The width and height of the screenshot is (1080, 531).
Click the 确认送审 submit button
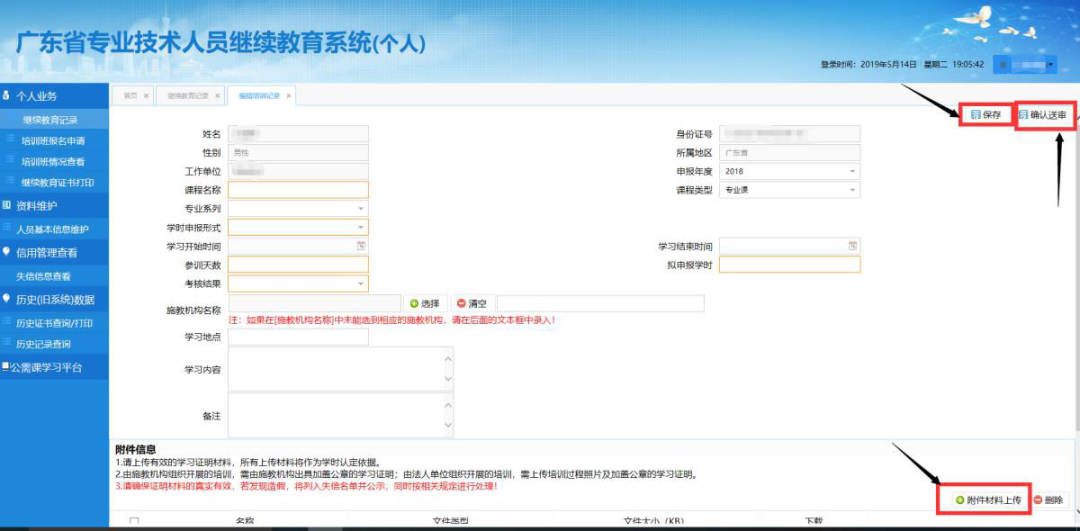(x=1043, y=115)
